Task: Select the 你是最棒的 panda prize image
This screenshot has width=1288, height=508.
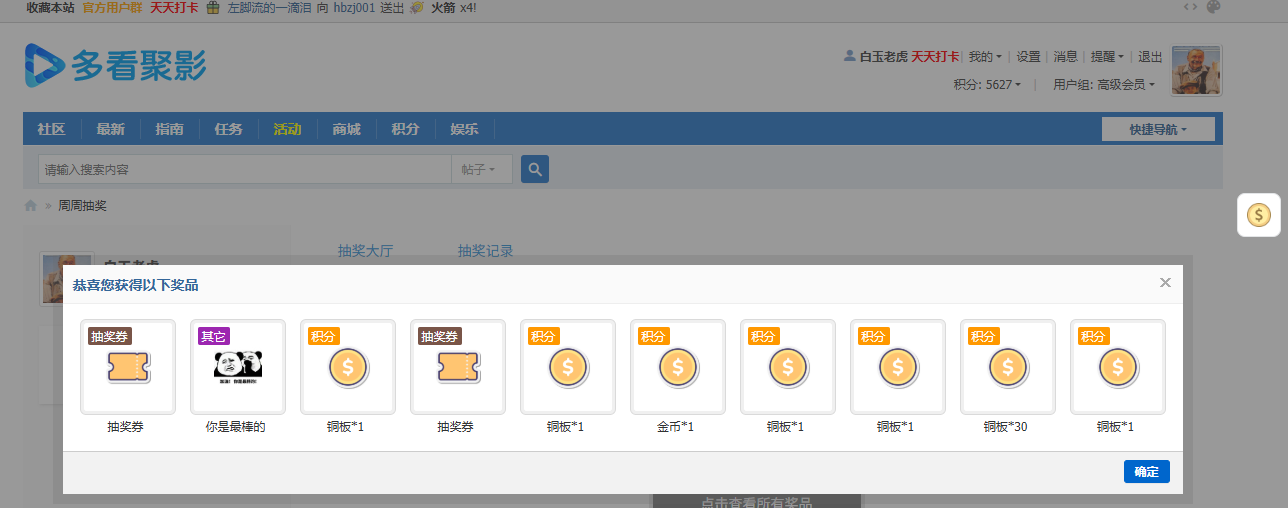Action: 237,366
